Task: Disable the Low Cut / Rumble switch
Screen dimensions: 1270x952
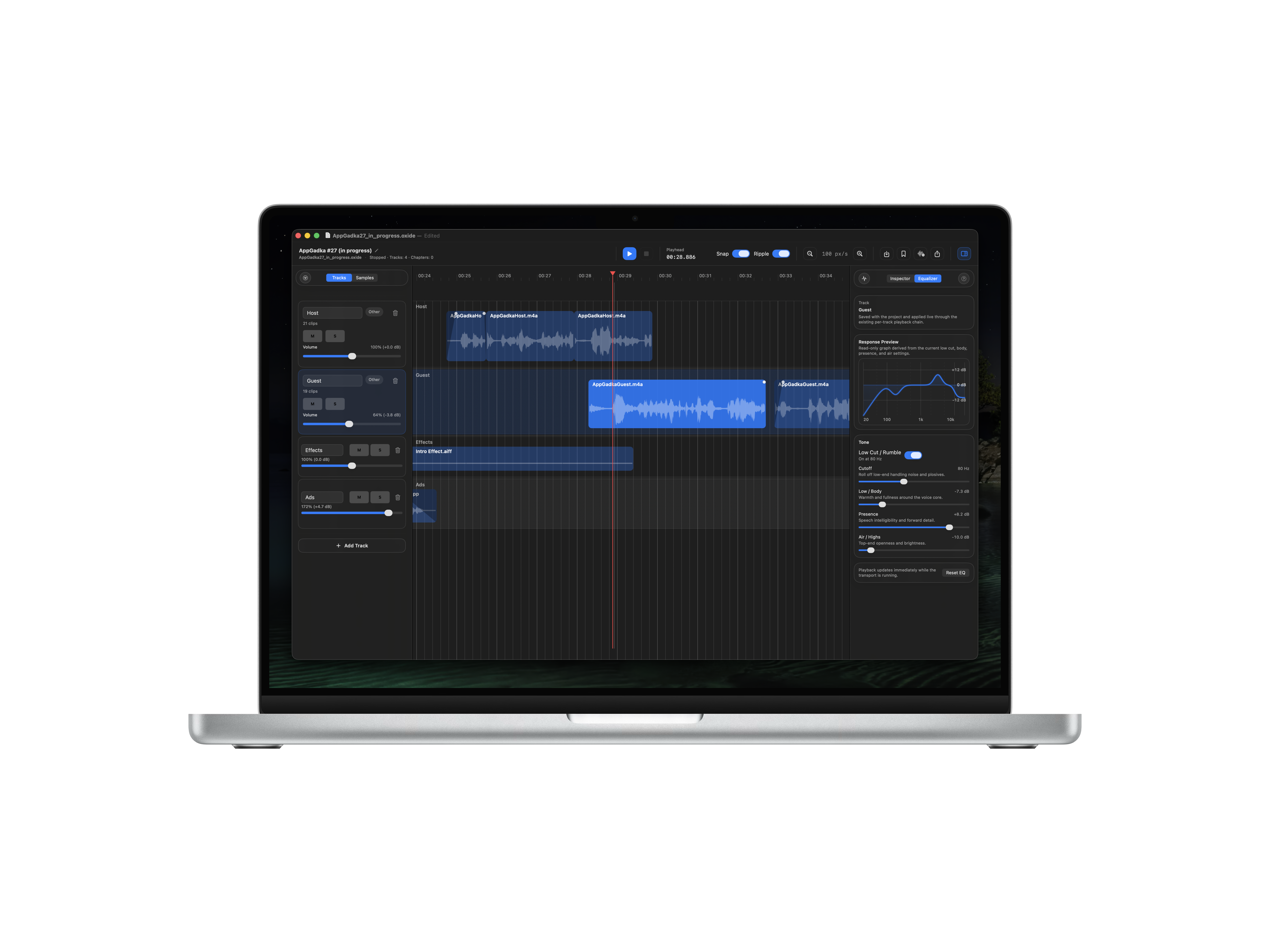Action: pos(913,455)
